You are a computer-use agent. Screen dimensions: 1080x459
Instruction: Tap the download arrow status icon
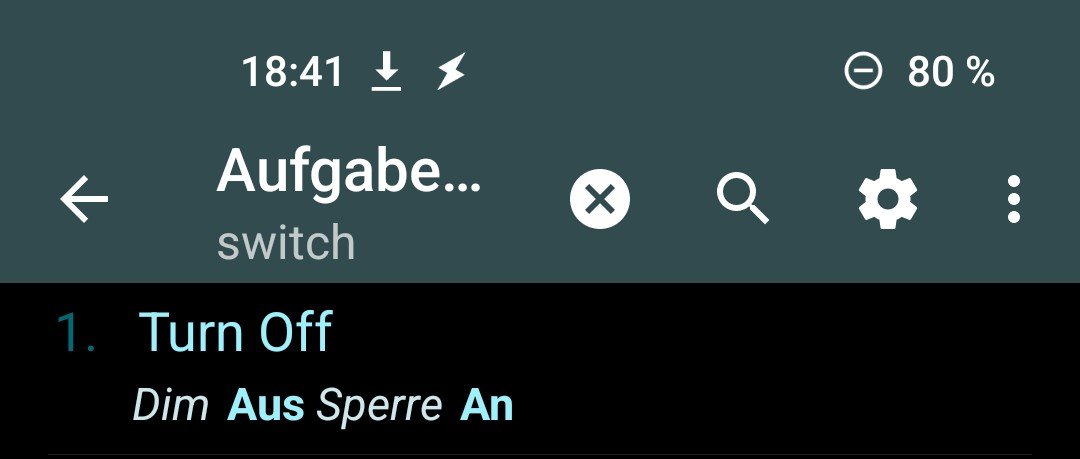387,72
